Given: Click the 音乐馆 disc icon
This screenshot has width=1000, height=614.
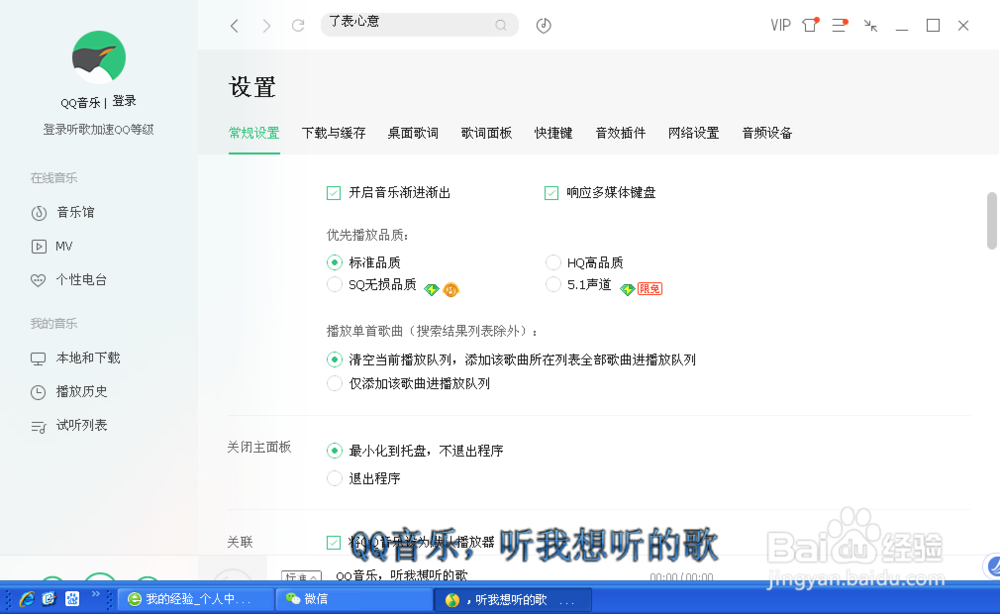Looking at the screenshot, I should click(39, 213).
